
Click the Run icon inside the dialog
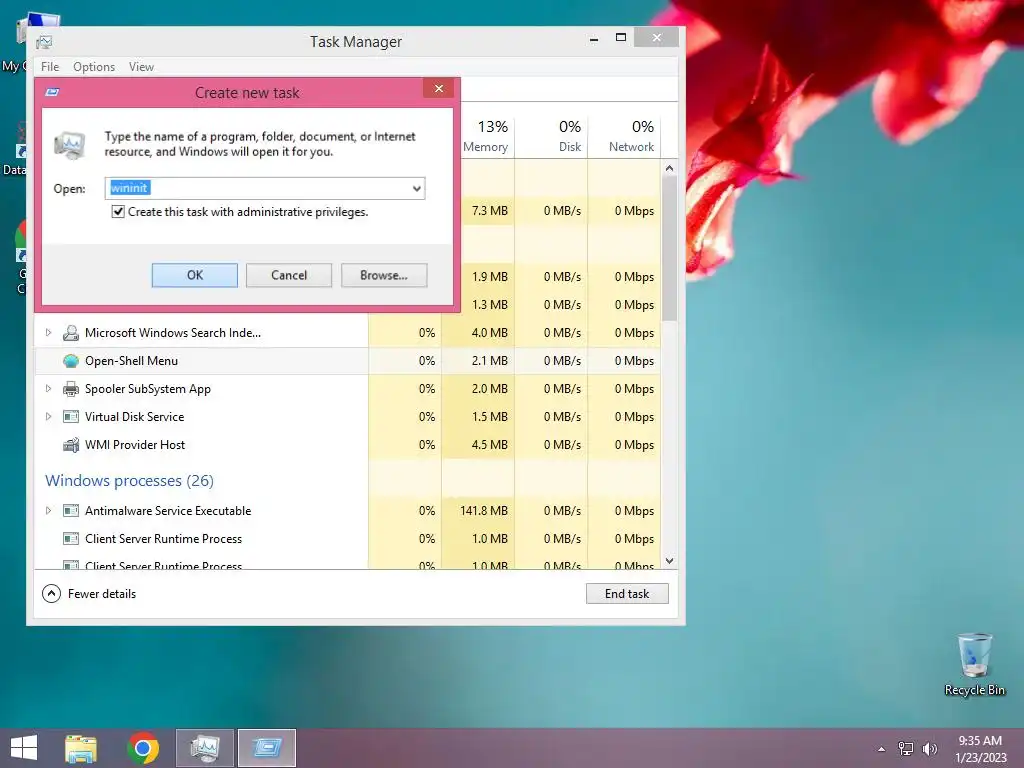[x=69, y=144]
